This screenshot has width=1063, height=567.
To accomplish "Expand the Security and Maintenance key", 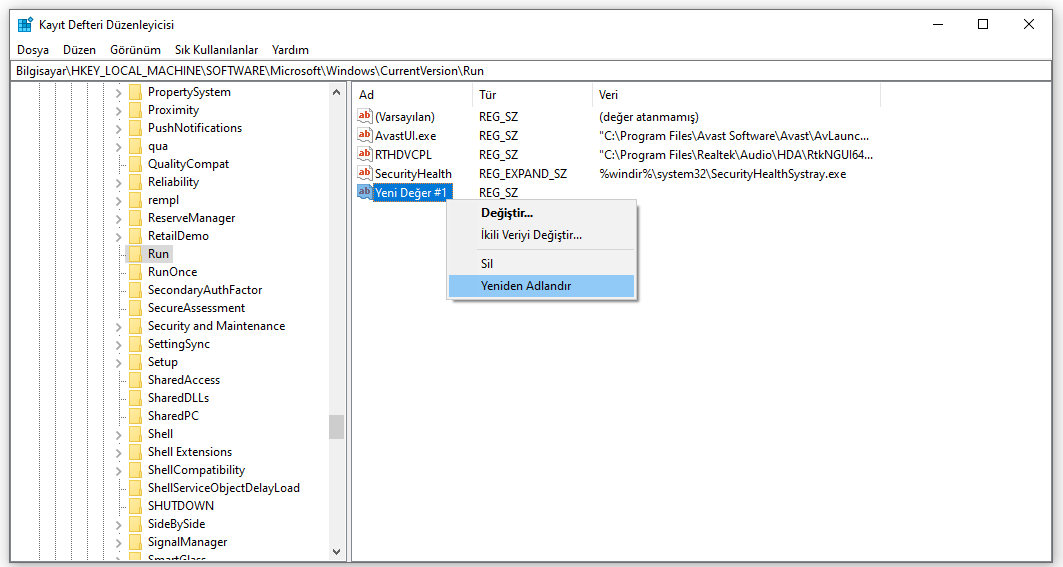I will coord(119,326).
